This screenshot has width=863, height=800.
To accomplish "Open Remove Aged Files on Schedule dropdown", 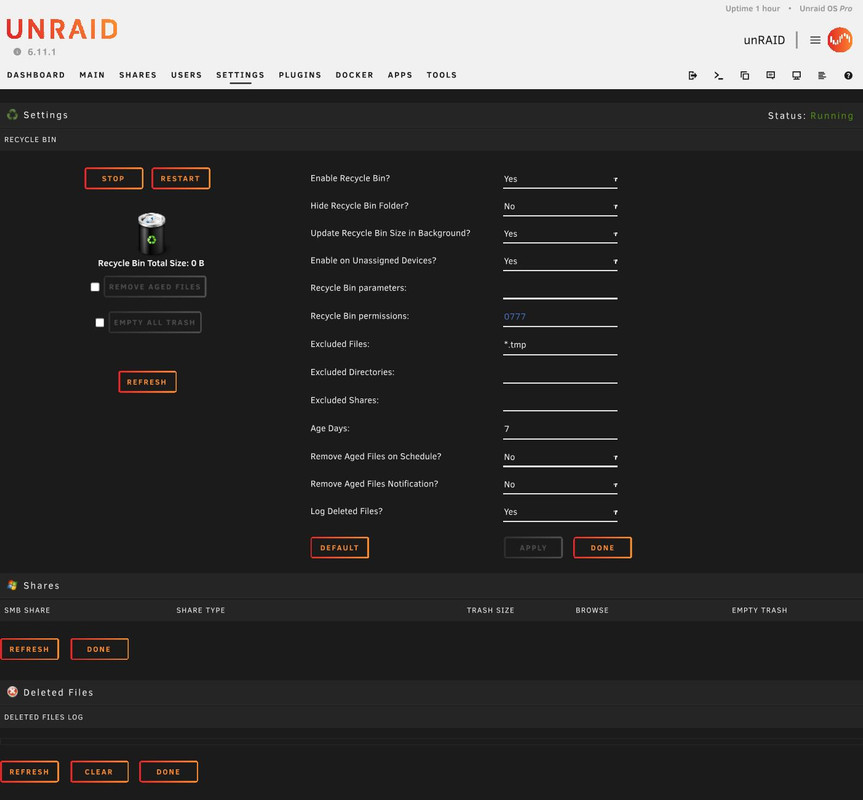I will point(560,458).
